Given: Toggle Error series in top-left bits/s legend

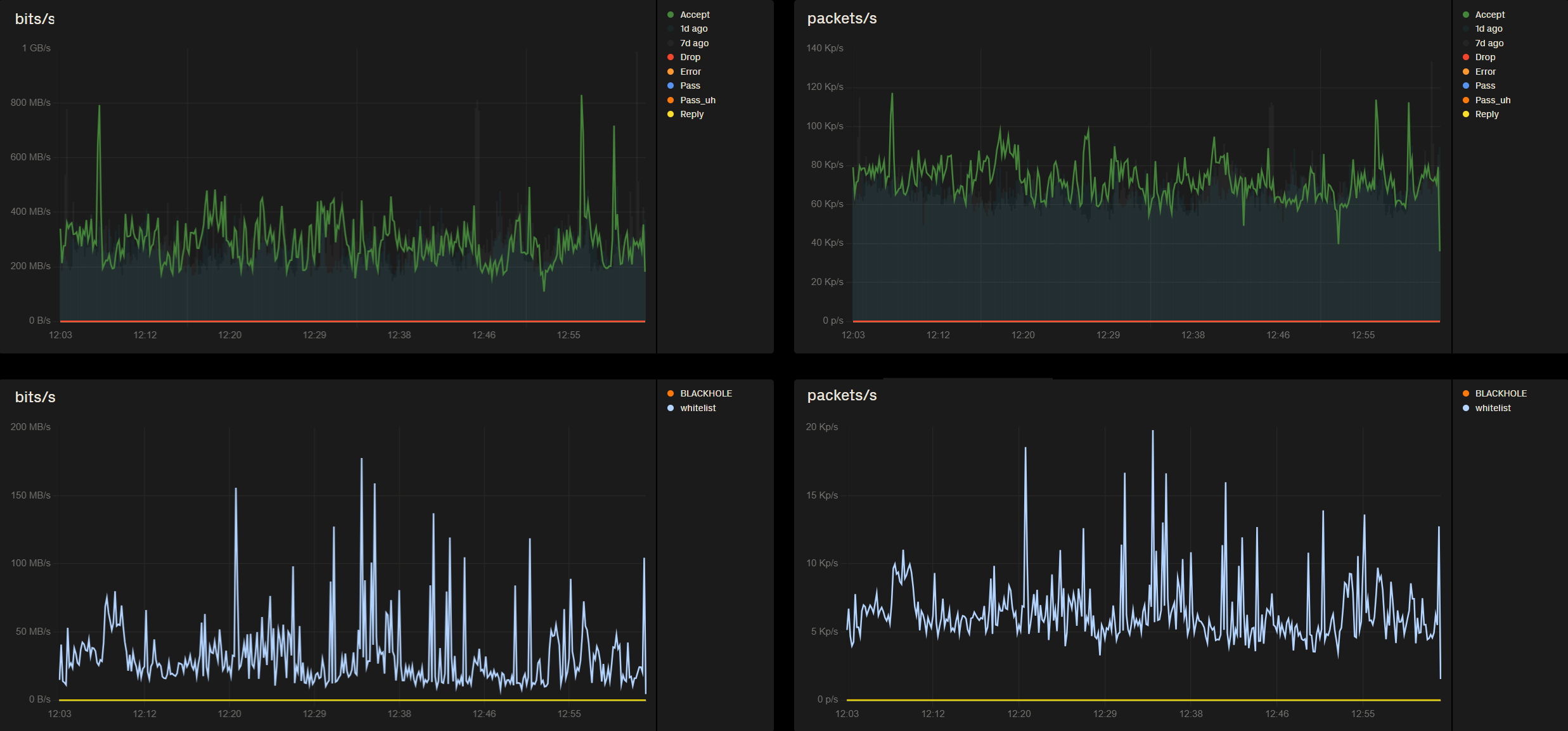Looking at the screenshot, I should (x=690, y=72).
